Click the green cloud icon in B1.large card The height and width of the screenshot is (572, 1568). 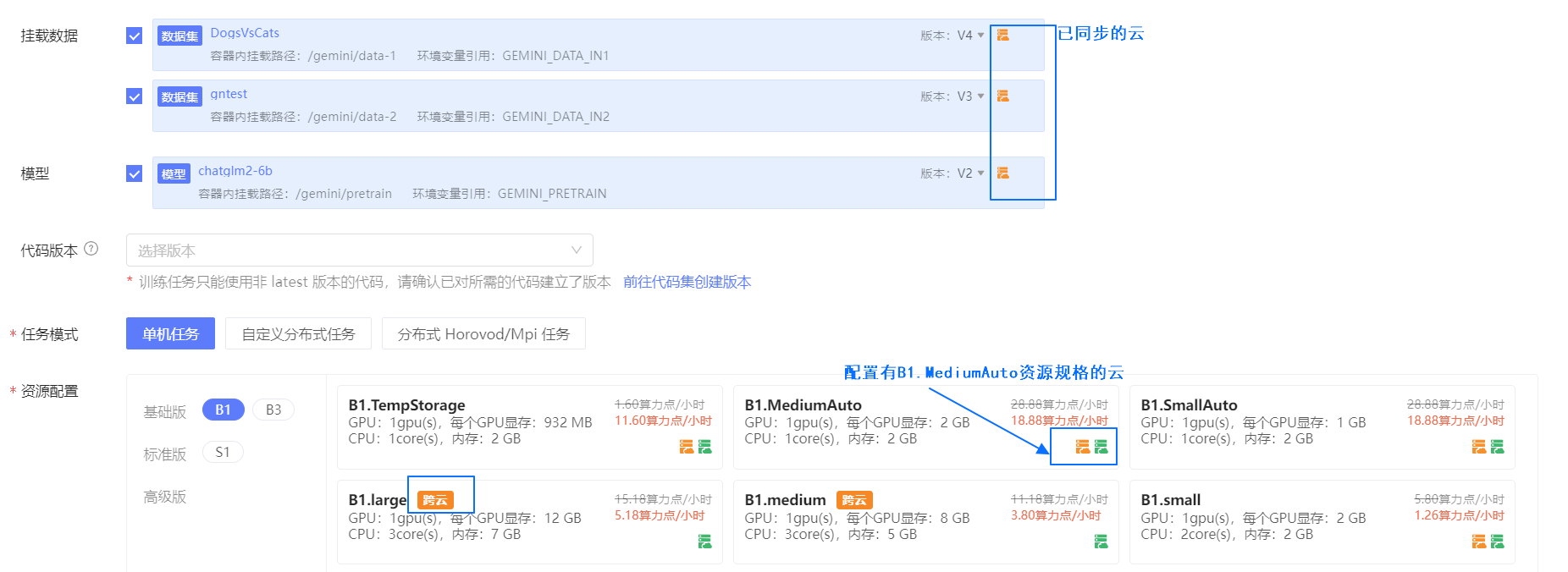pyautogui.click(x=704, y=542)
